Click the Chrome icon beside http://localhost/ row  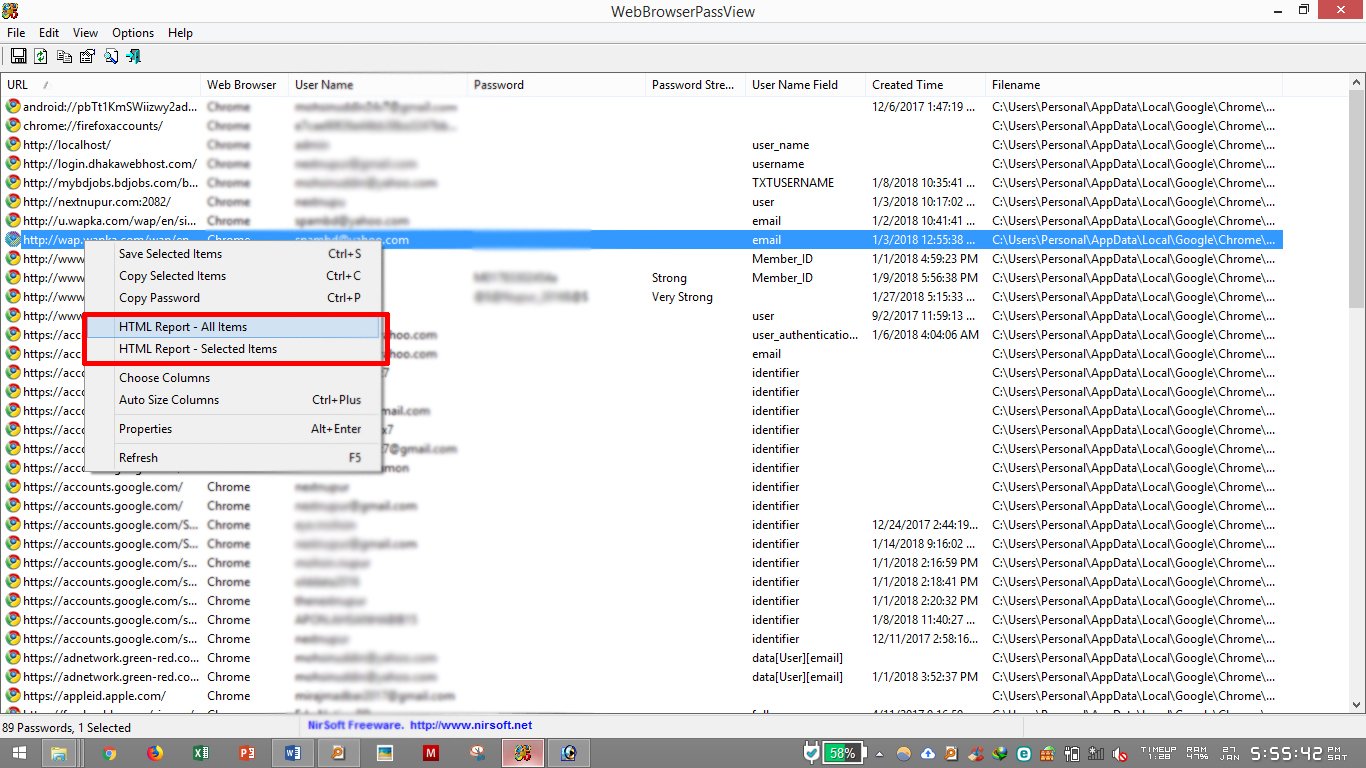13,145
